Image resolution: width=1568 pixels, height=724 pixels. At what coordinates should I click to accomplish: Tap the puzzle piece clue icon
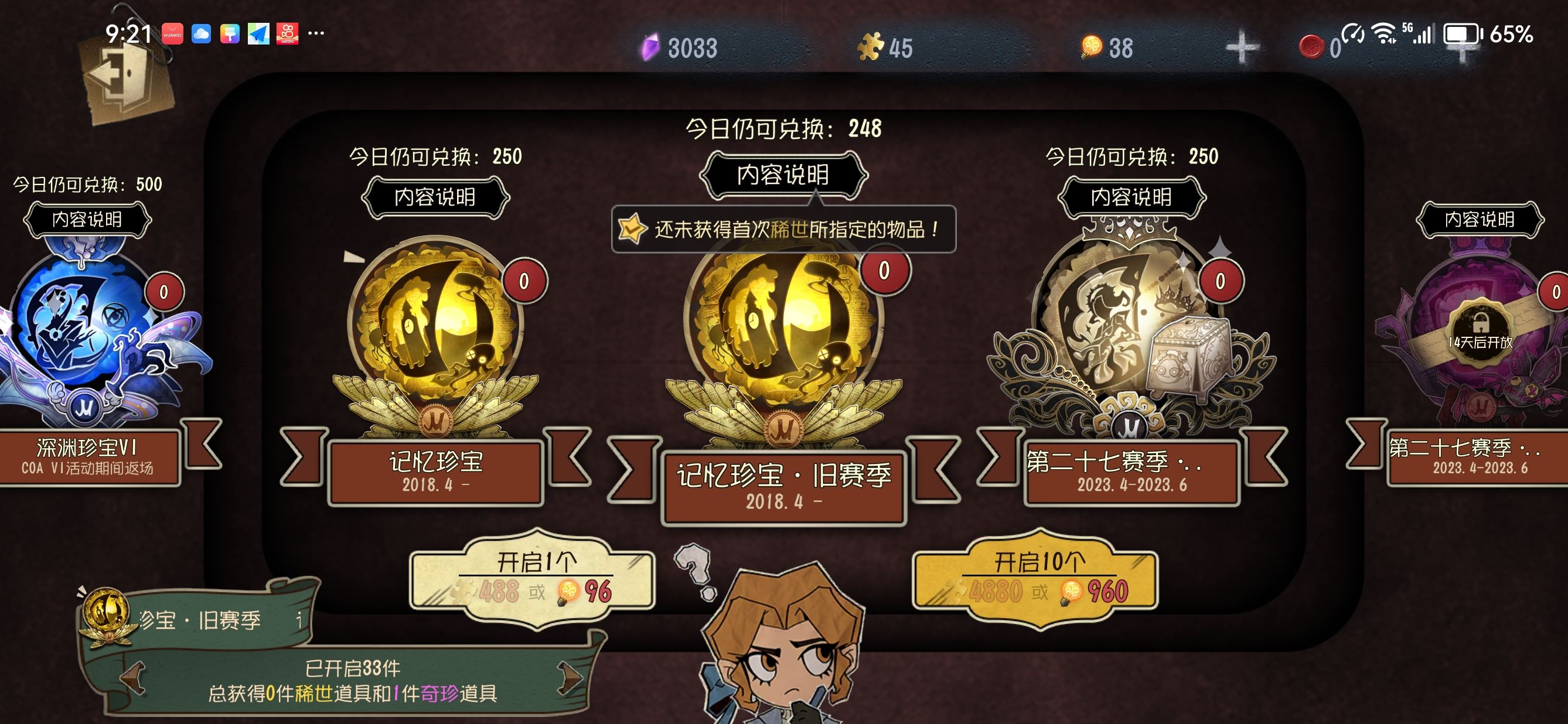coord(870,46)
